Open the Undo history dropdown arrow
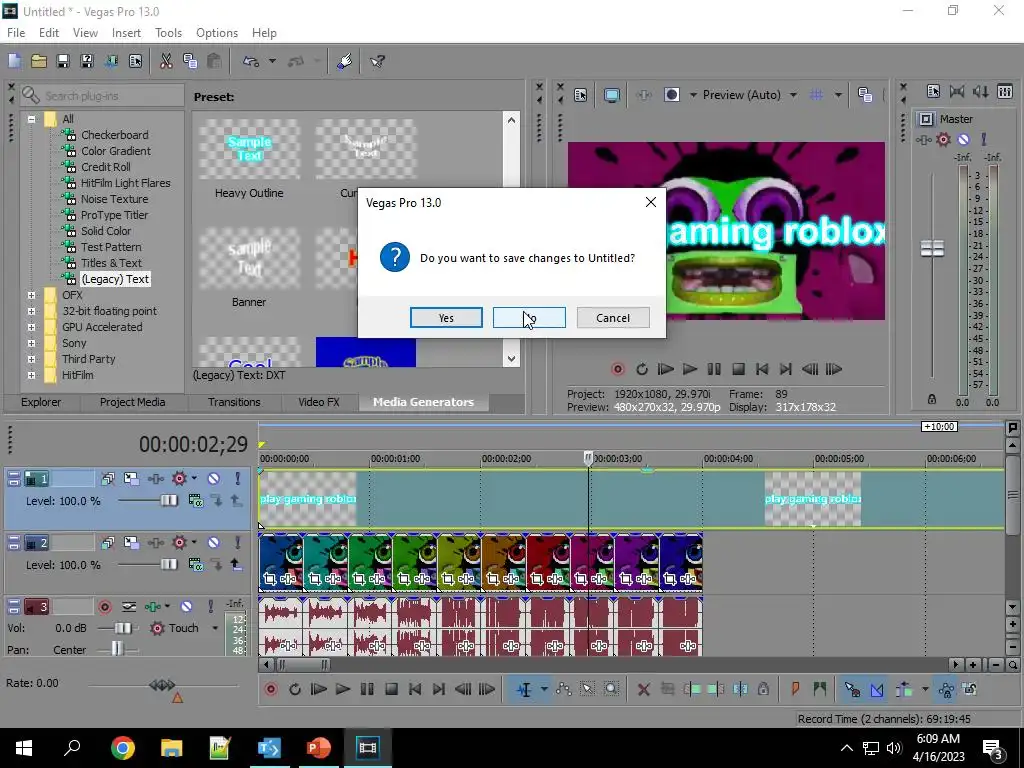The width and height of the screenshot is (1024, 768). [272, 61]
